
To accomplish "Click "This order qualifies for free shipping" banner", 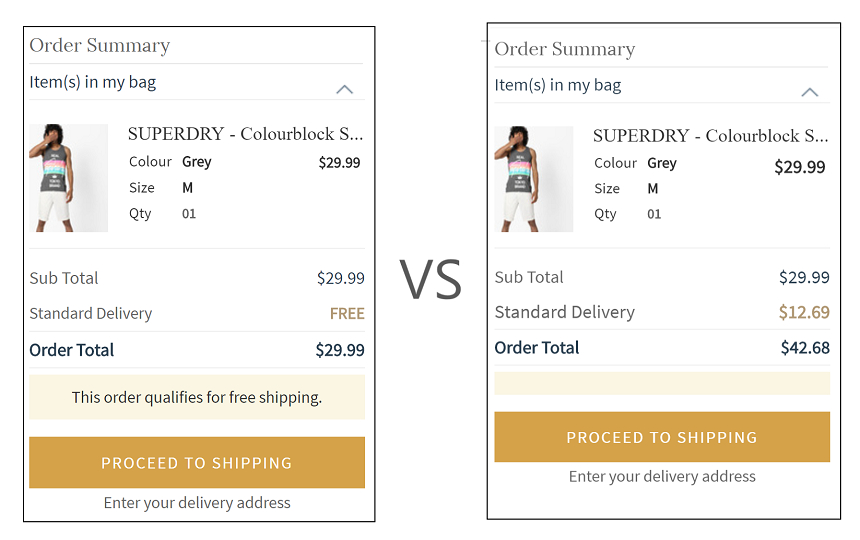I will (x=197, y=397).
